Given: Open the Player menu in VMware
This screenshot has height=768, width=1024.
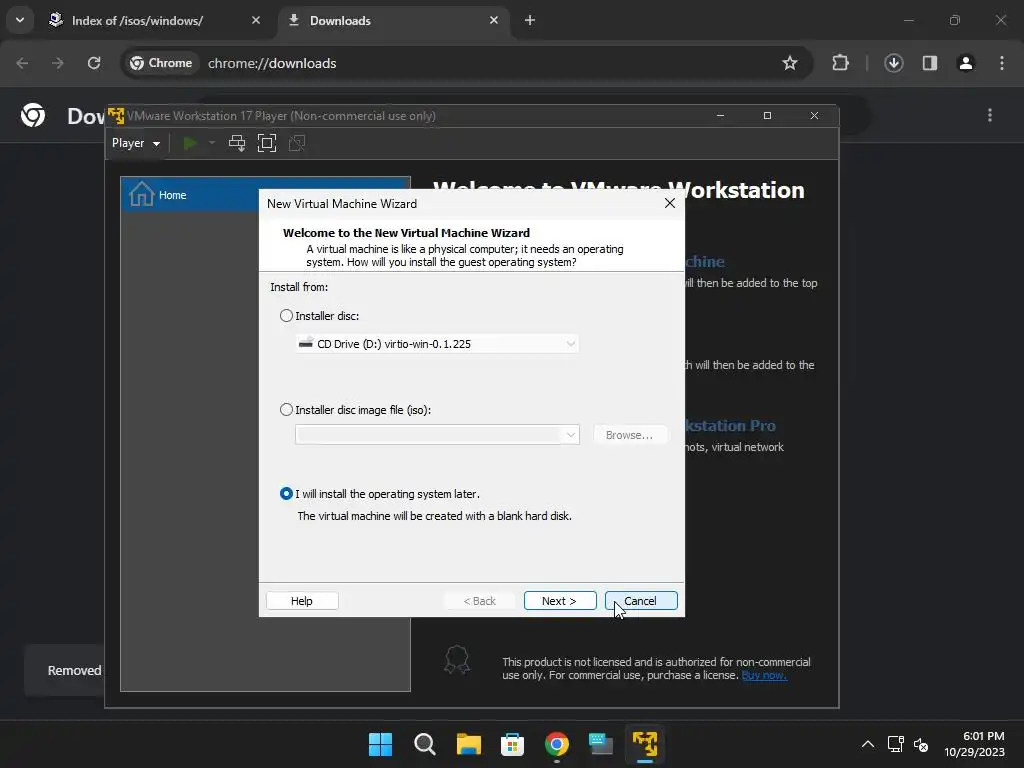Looking at the screenshot, I should (136, 143).
